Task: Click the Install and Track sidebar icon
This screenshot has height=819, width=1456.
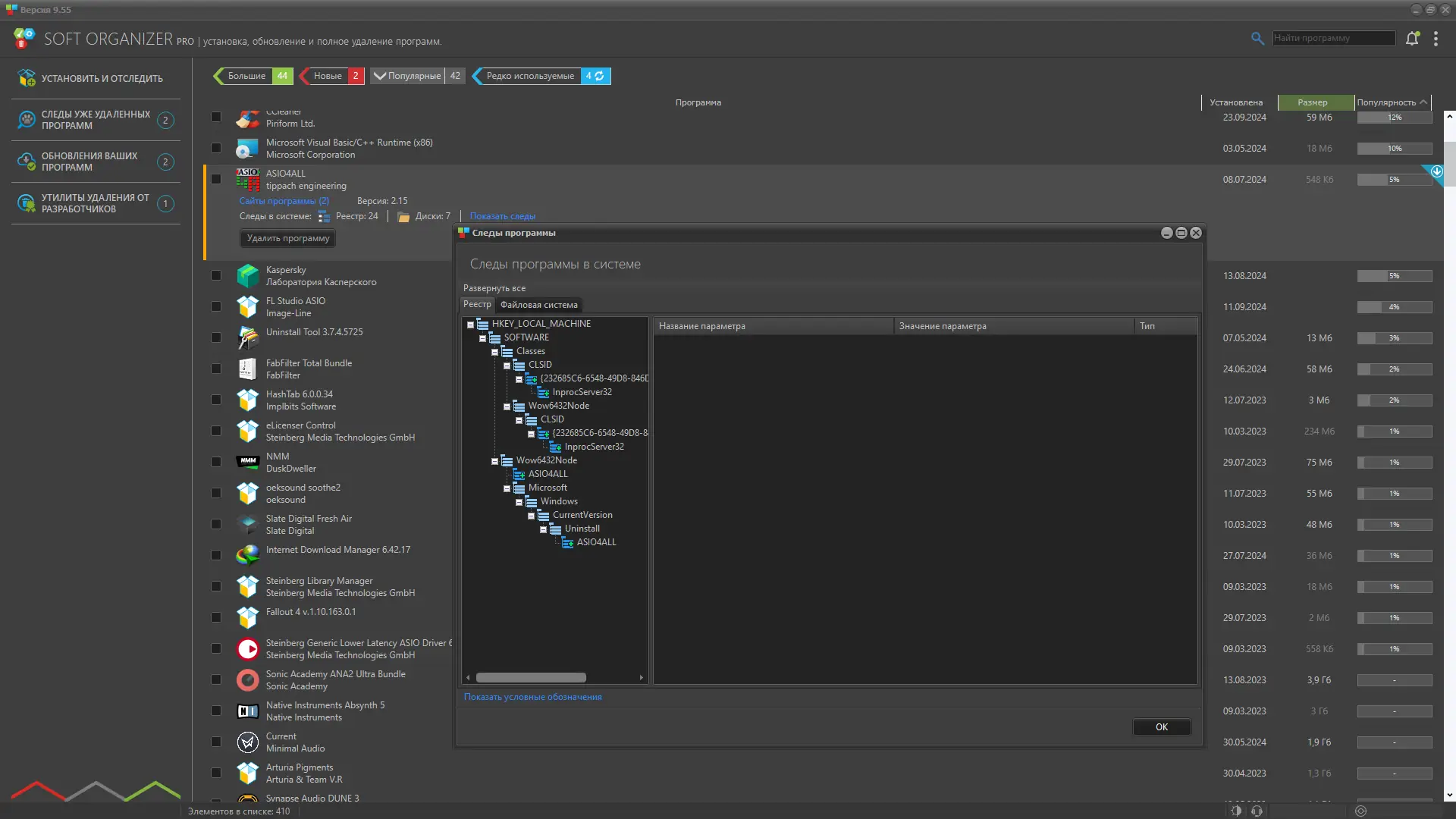Action: (27, 78)
